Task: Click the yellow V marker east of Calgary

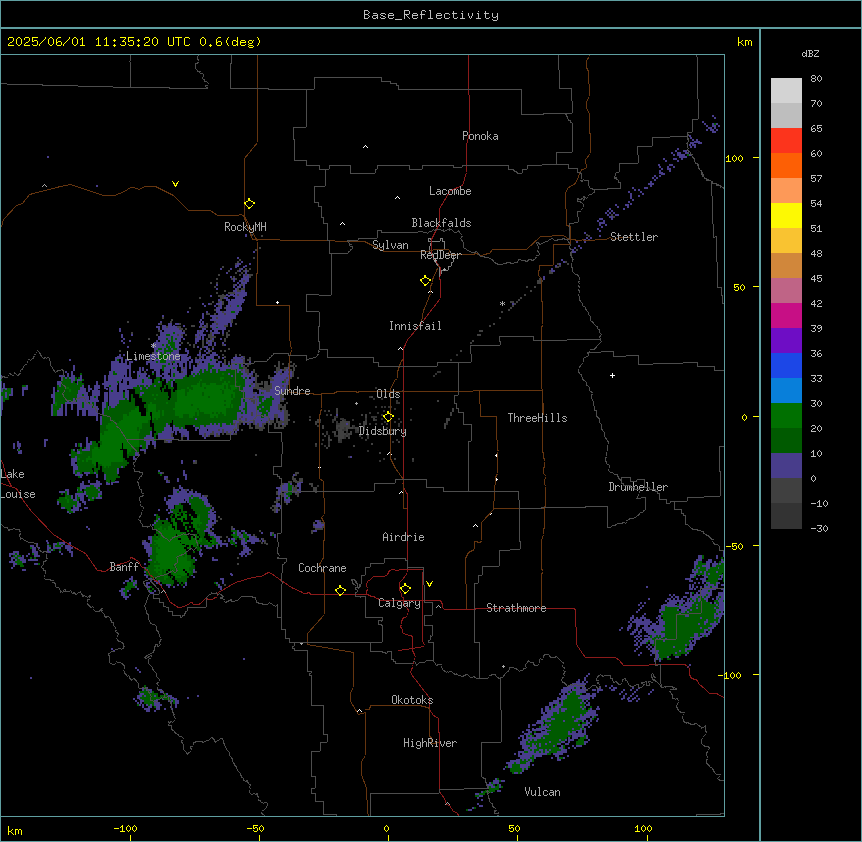Action: point(429,584)
